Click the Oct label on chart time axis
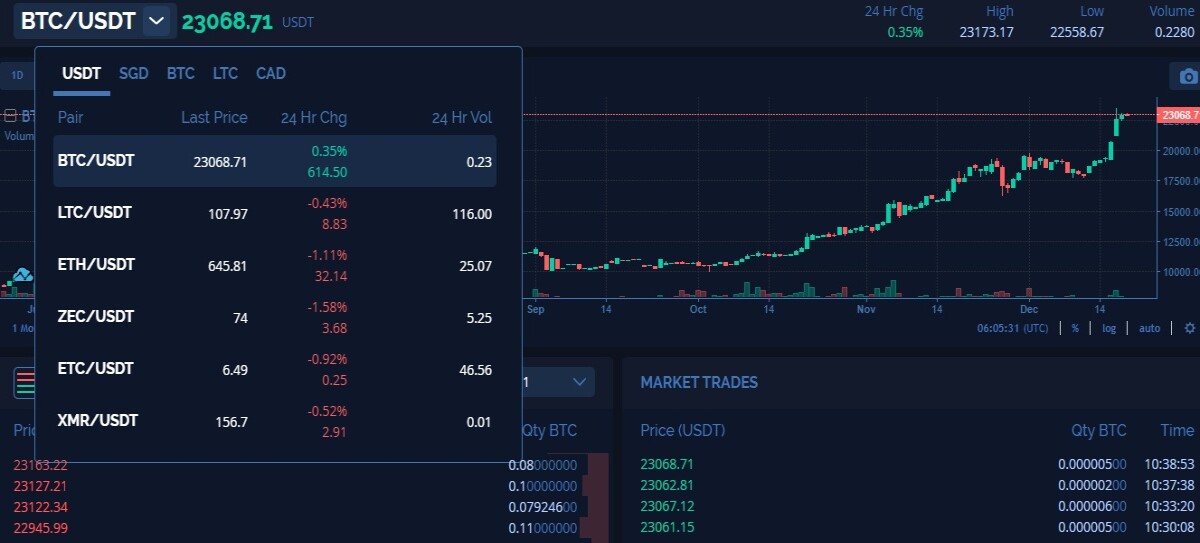 (x=698, y=310)
